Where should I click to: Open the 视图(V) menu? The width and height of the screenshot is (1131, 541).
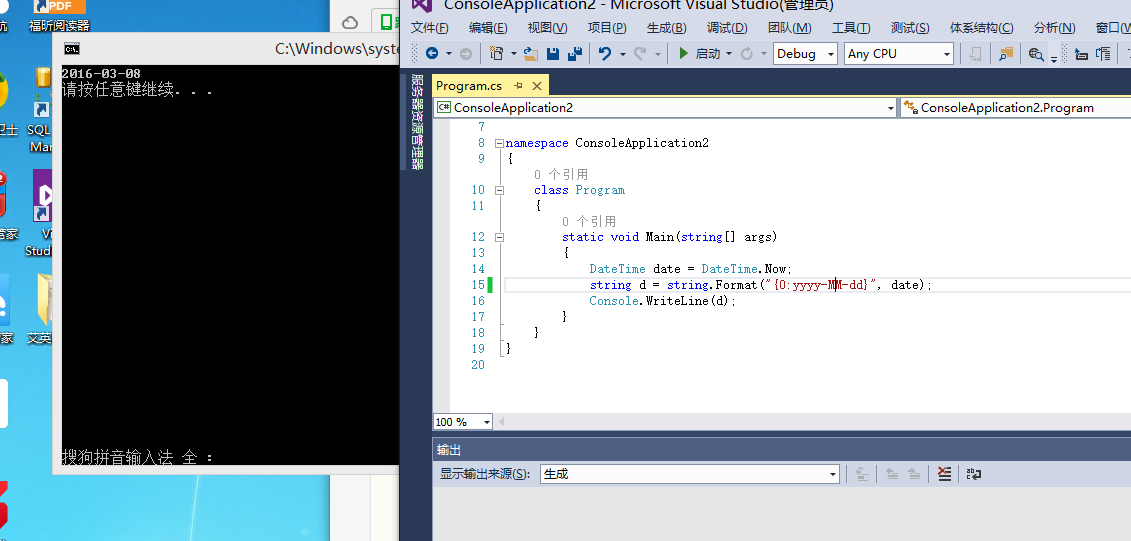coord(547,27)
